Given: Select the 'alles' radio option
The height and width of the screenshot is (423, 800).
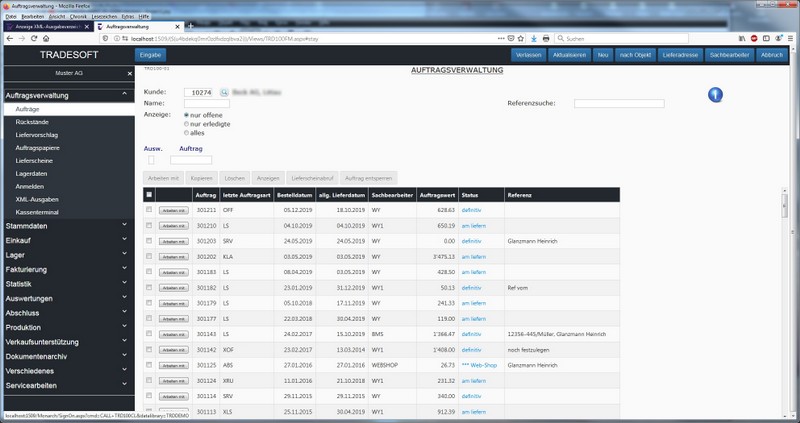Looking at the screenshot, I should [x=187, y=132].
